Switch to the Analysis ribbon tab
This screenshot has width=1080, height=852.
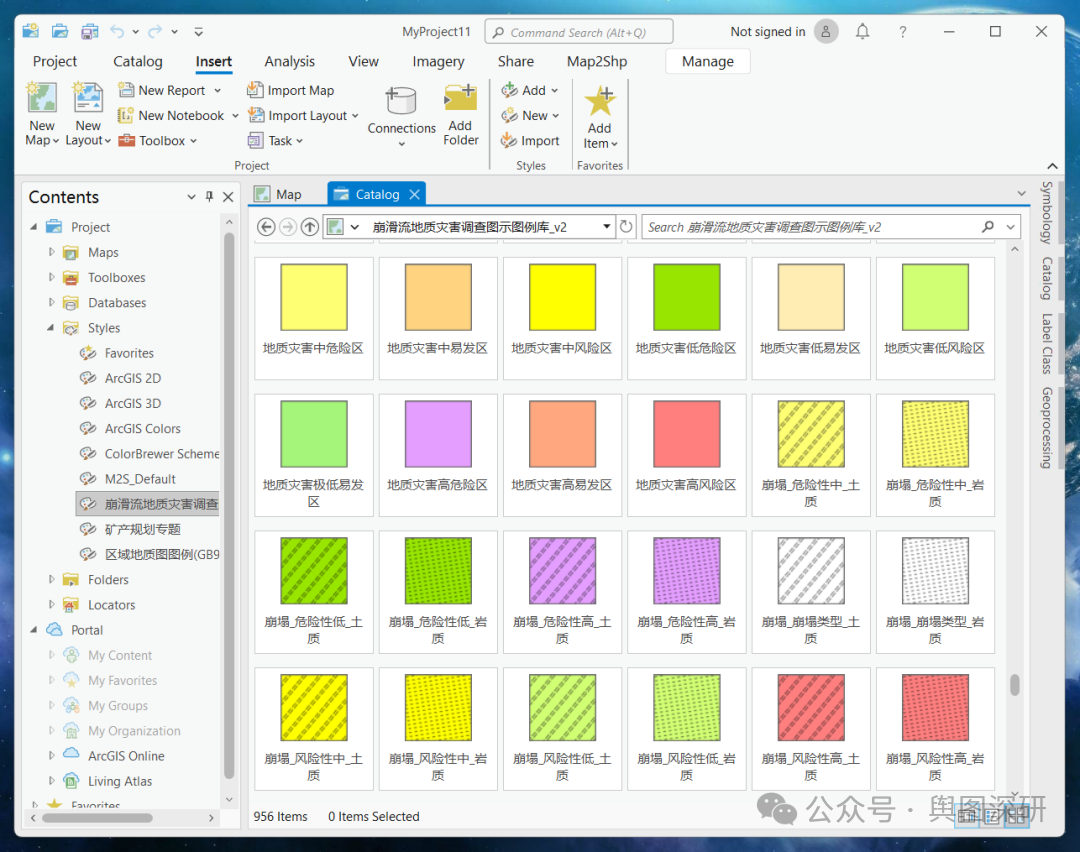click(x=289, y=61)
